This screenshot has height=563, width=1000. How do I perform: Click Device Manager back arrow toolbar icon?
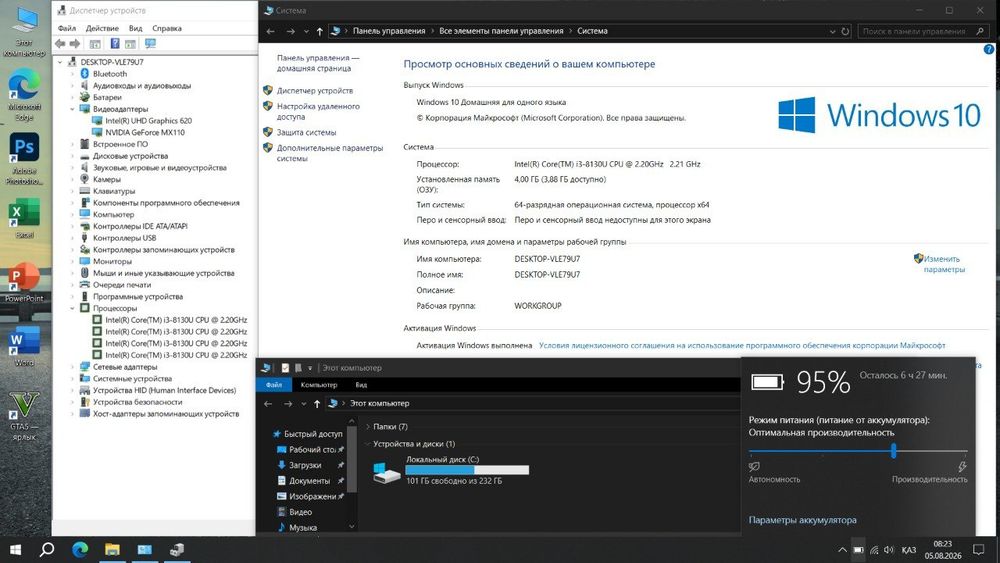pos(60,43)
